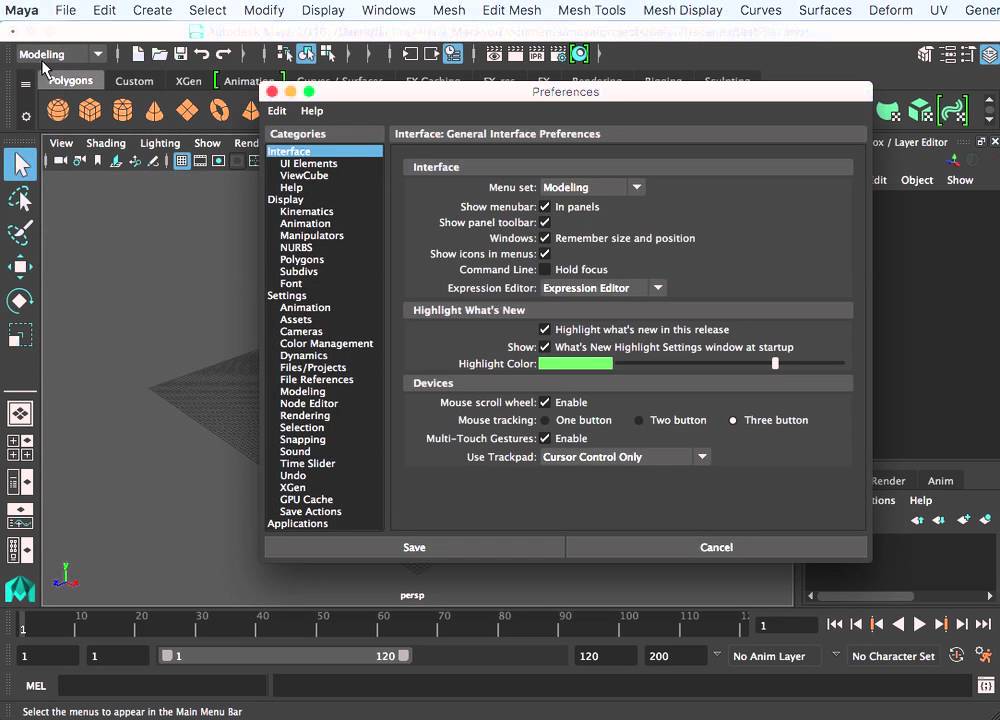Image resolution: width=1000 pixels, height=720 pixels.
Task: Click the green Highlight Color swatch
Action: [576, 364]
